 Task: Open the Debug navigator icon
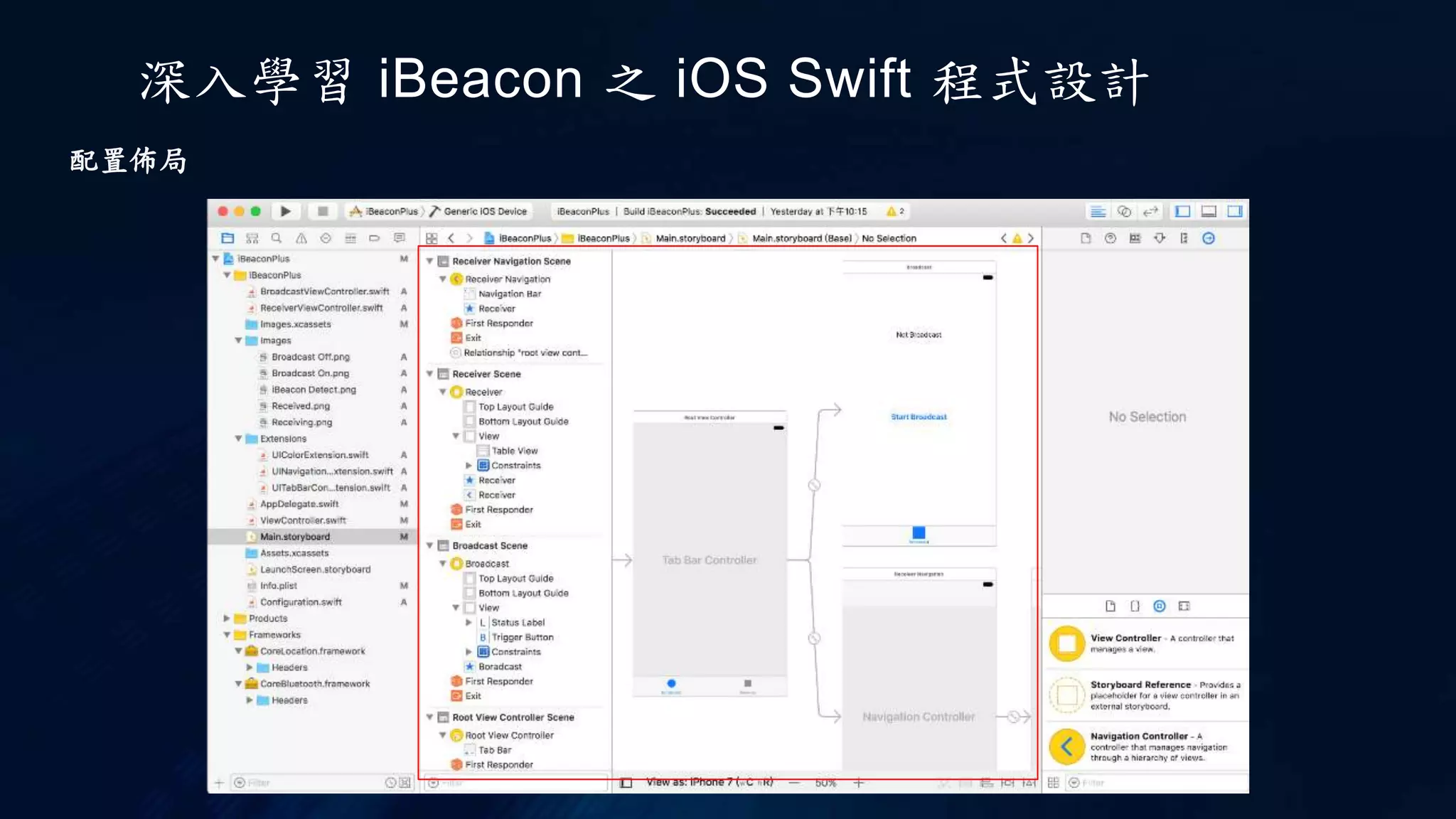click(350, 238)
